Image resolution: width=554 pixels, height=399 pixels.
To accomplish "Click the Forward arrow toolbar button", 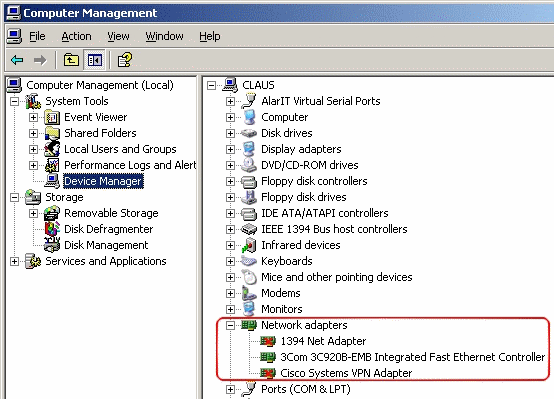I will click(x=40, y=60).
